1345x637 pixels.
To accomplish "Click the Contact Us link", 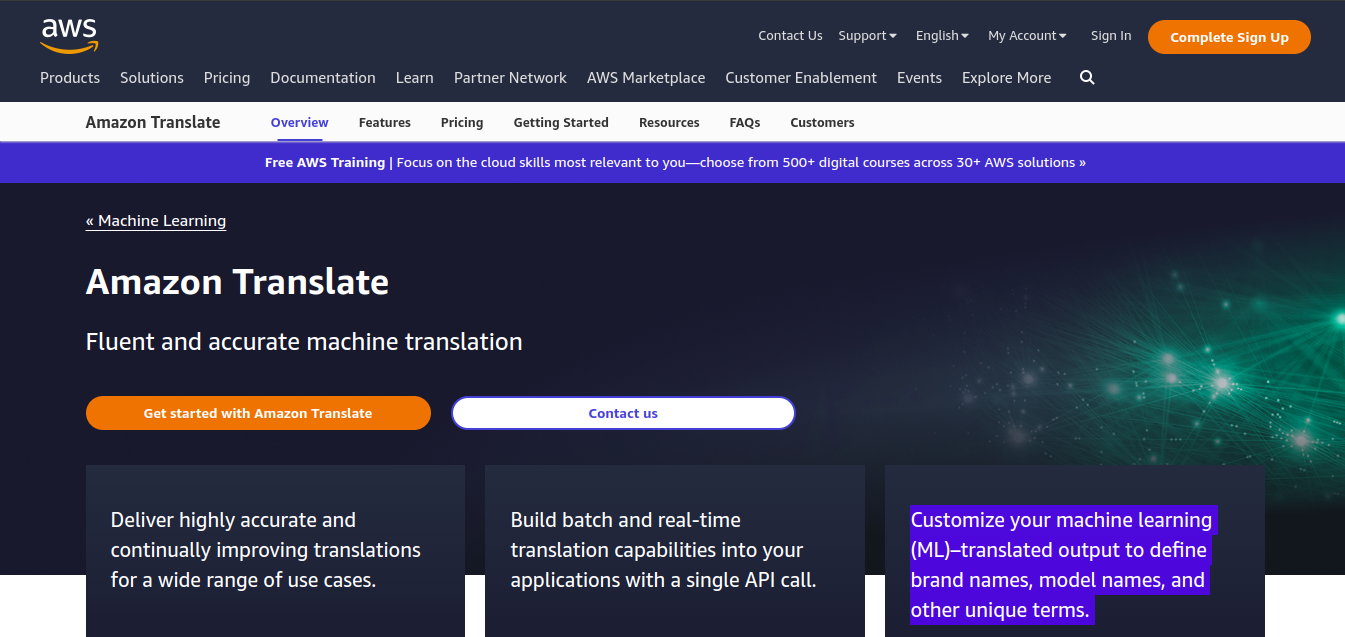I will pos(790,36).
